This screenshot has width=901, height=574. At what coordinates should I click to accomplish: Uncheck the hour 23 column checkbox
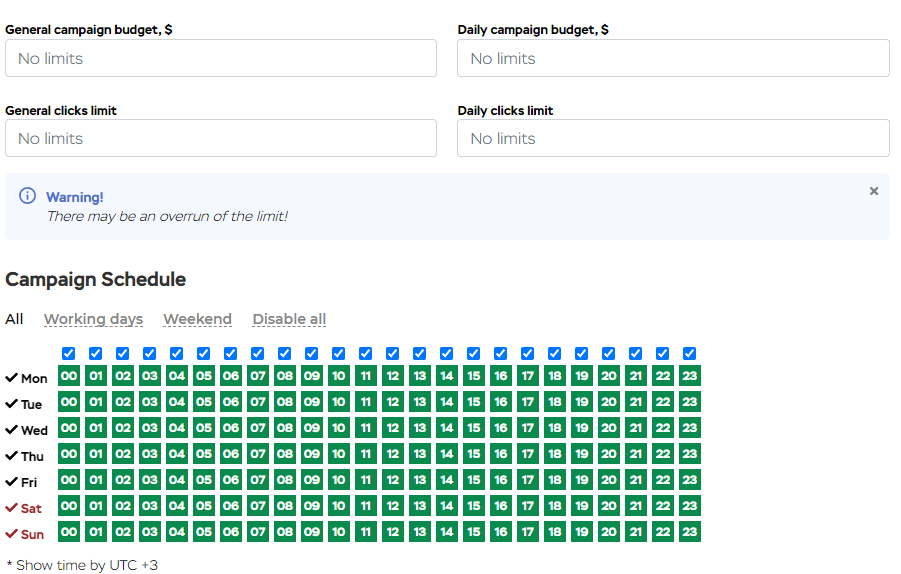coord(690,353)
